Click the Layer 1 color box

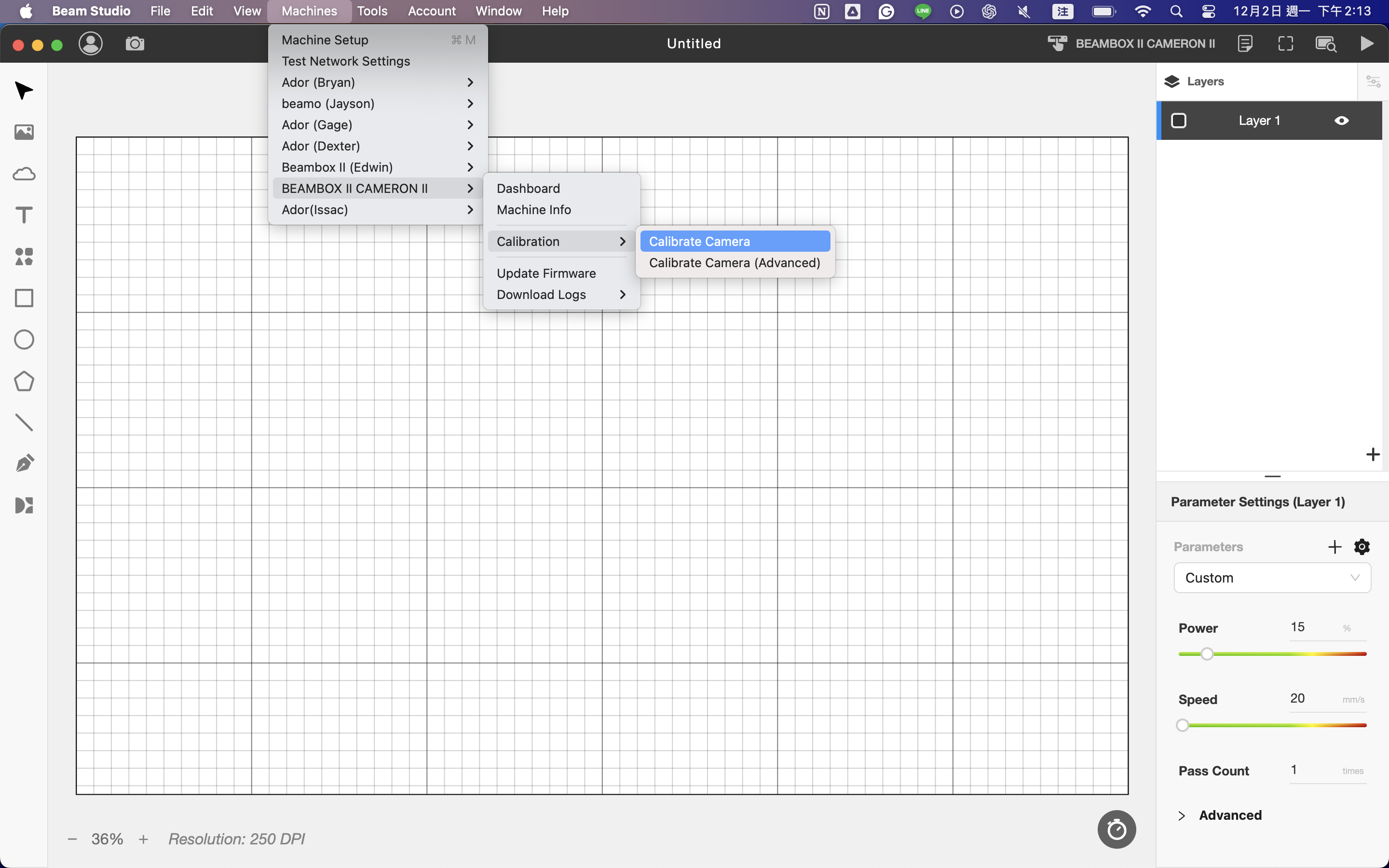1178,121
